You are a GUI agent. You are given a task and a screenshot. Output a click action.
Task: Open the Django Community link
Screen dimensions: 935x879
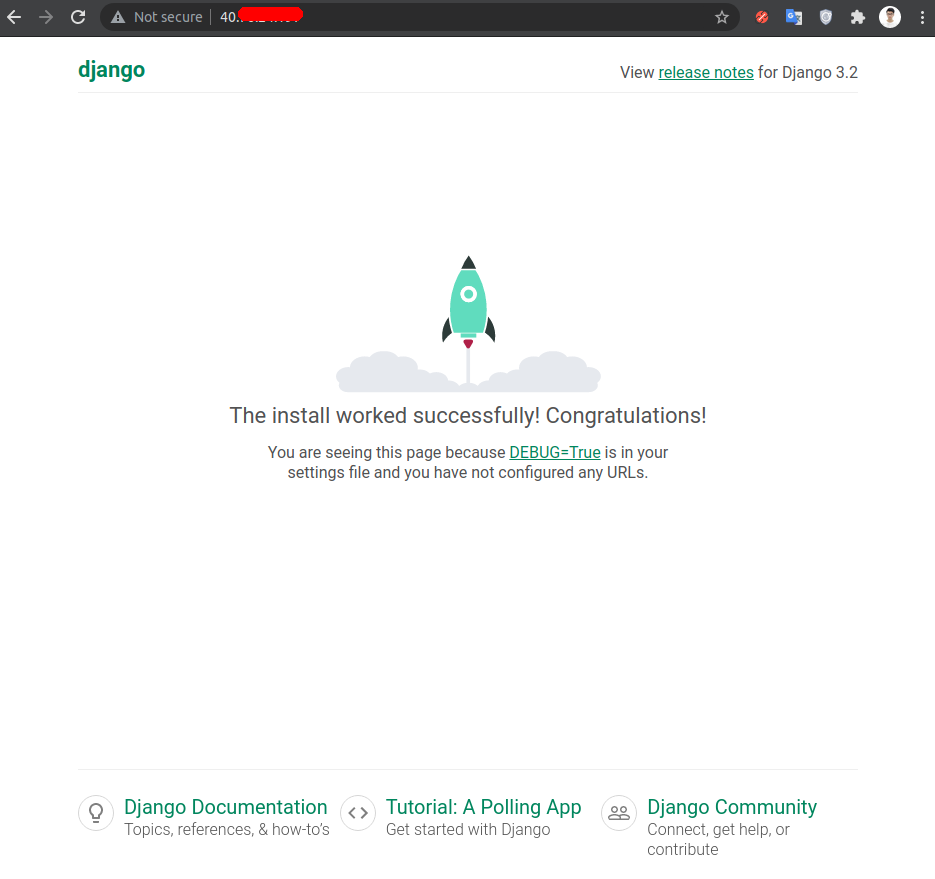[732, 807]
